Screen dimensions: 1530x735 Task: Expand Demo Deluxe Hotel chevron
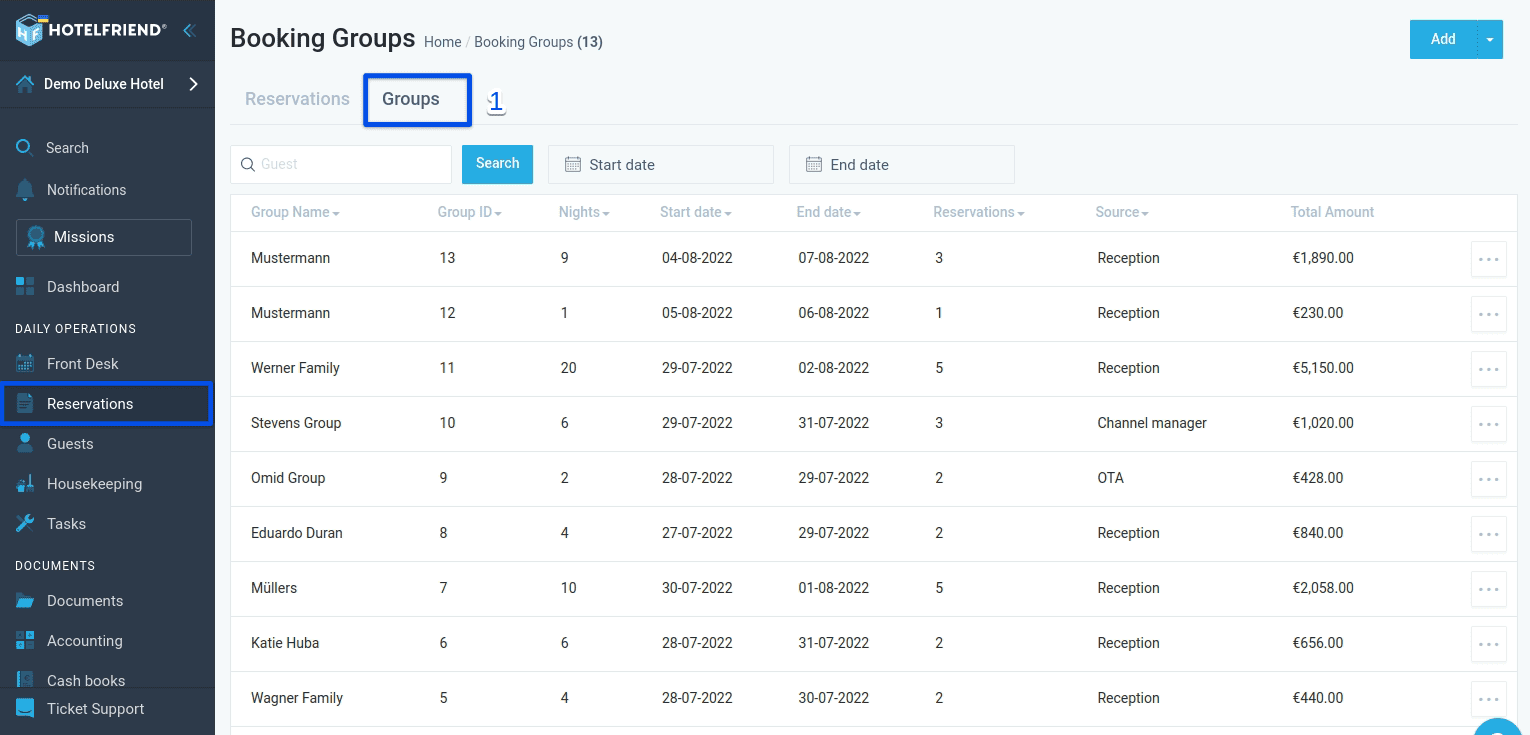pos(194,84)
